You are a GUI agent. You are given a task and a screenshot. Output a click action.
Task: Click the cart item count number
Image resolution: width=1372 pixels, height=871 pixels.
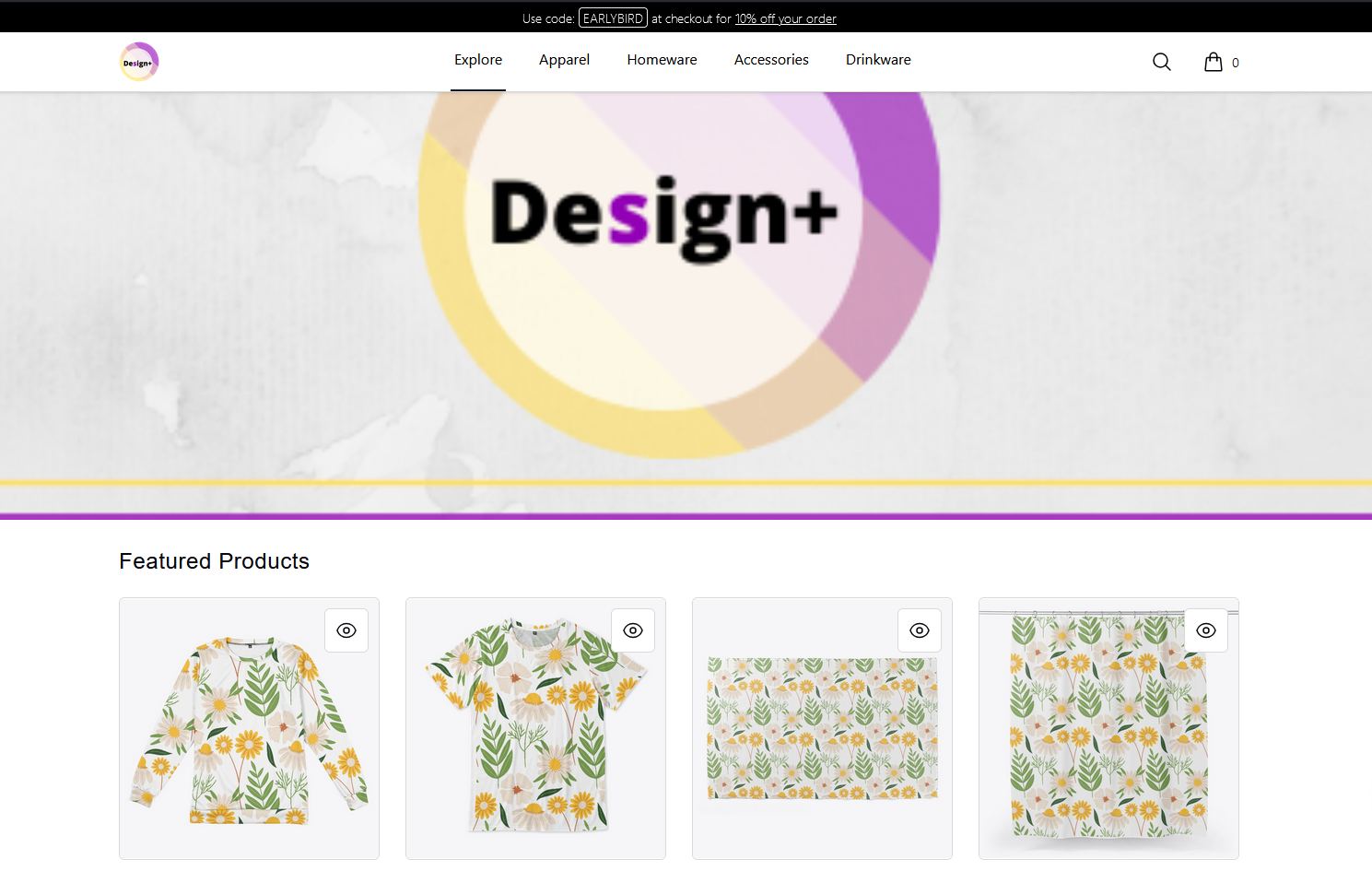point(1236,63)
